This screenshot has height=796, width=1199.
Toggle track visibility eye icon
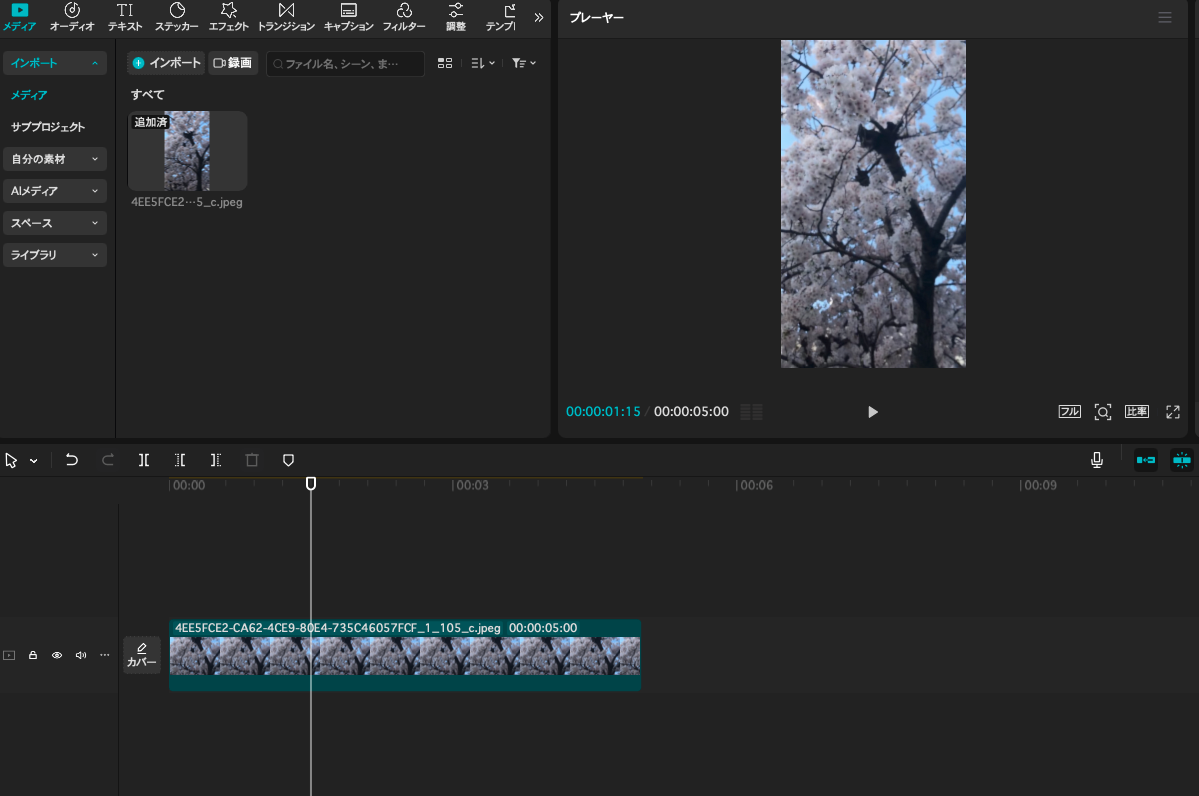pyautogui.click(x=57, y=656)
